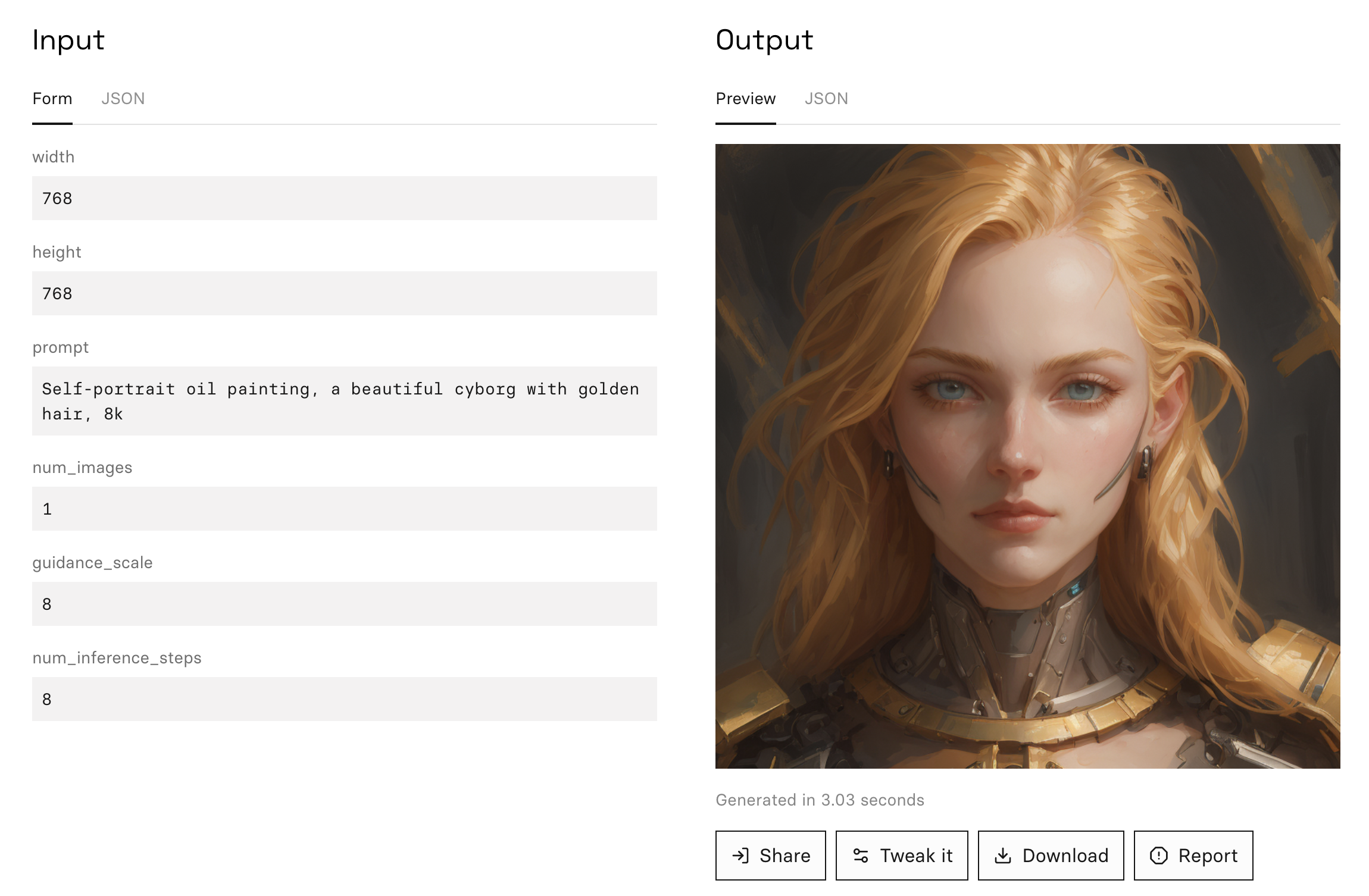Click the Tweak it sliders icon
This screenshot has height=896, width=1369.
(x=861, y=856)
